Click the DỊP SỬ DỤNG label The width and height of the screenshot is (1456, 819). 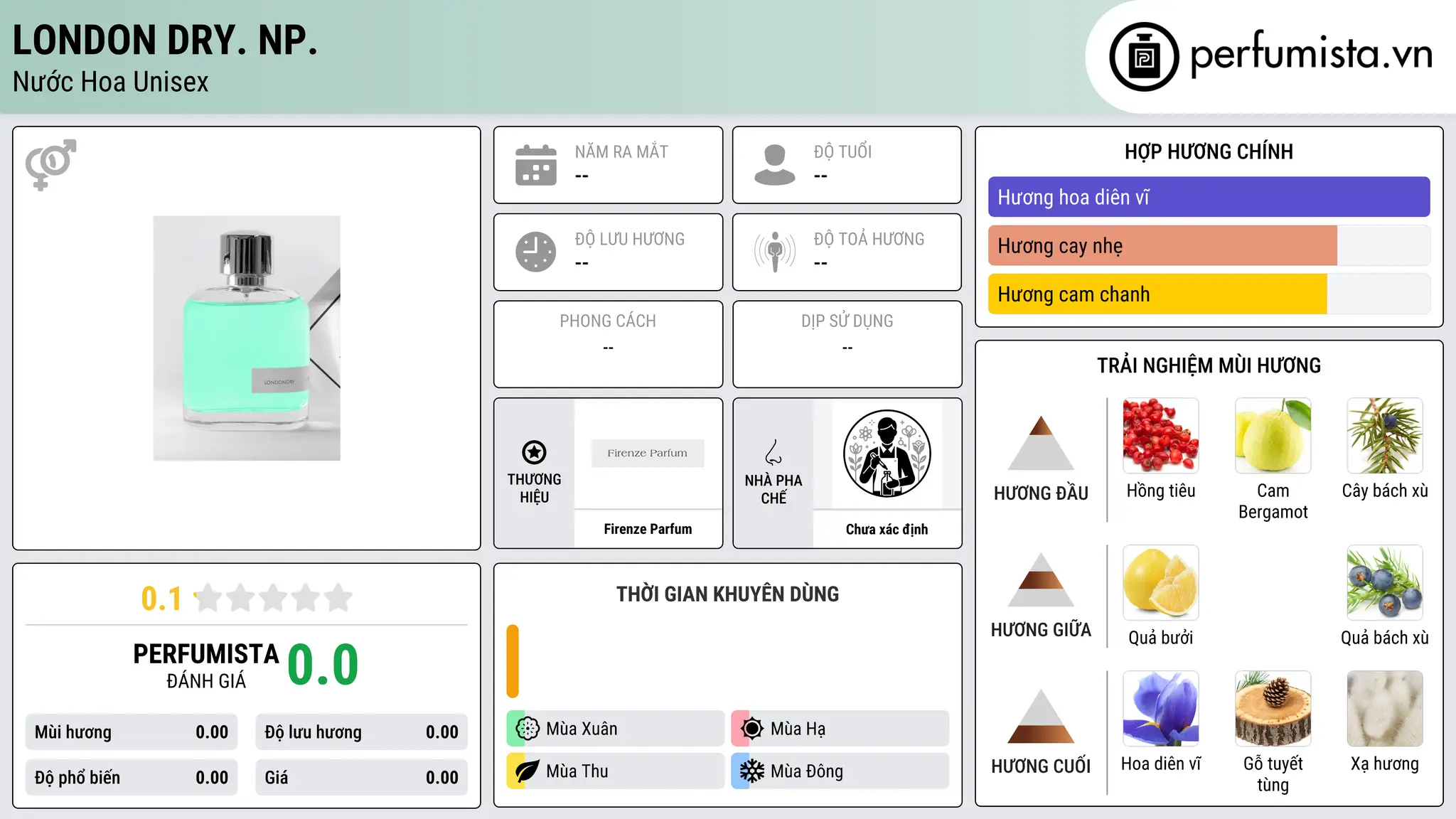[847, 321]
